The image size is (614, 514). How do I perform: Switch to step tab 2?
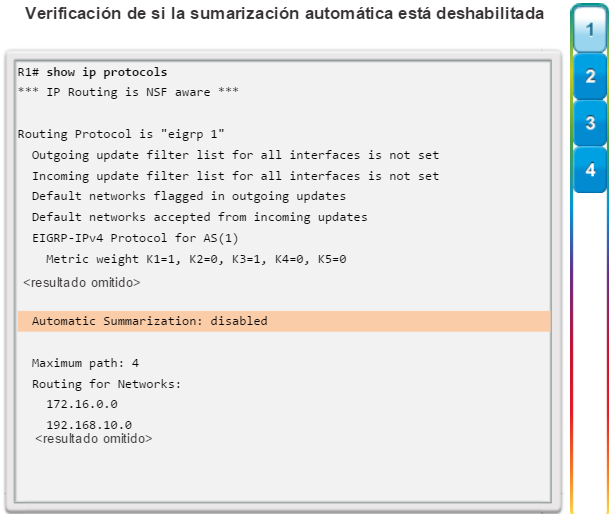[590, 76]
